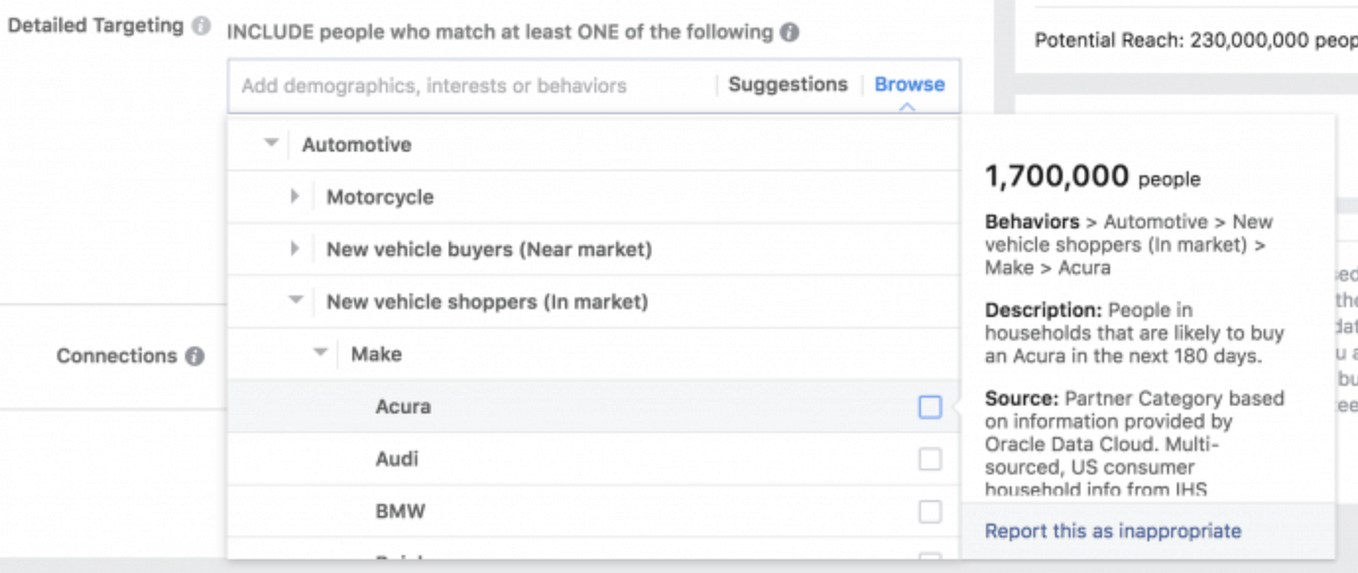Click the Motorcycle category label
The image size is (1358, 573).
(380, 197)
